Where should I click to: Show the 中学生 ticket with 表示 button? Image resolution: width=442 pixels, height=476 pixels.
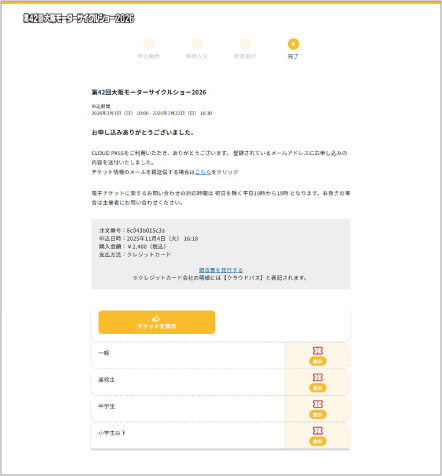[318, 415]
